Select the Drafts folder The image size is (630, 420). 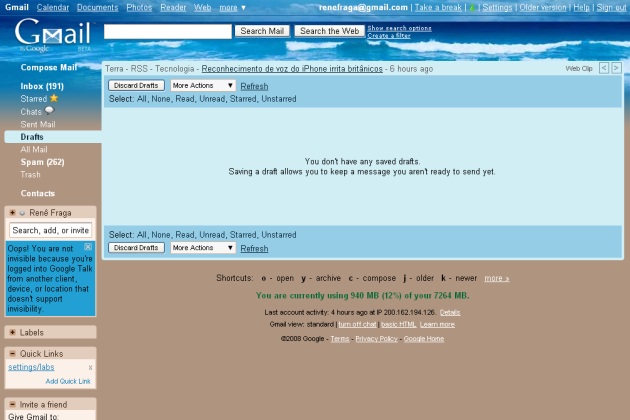click(x=32, y=137)
